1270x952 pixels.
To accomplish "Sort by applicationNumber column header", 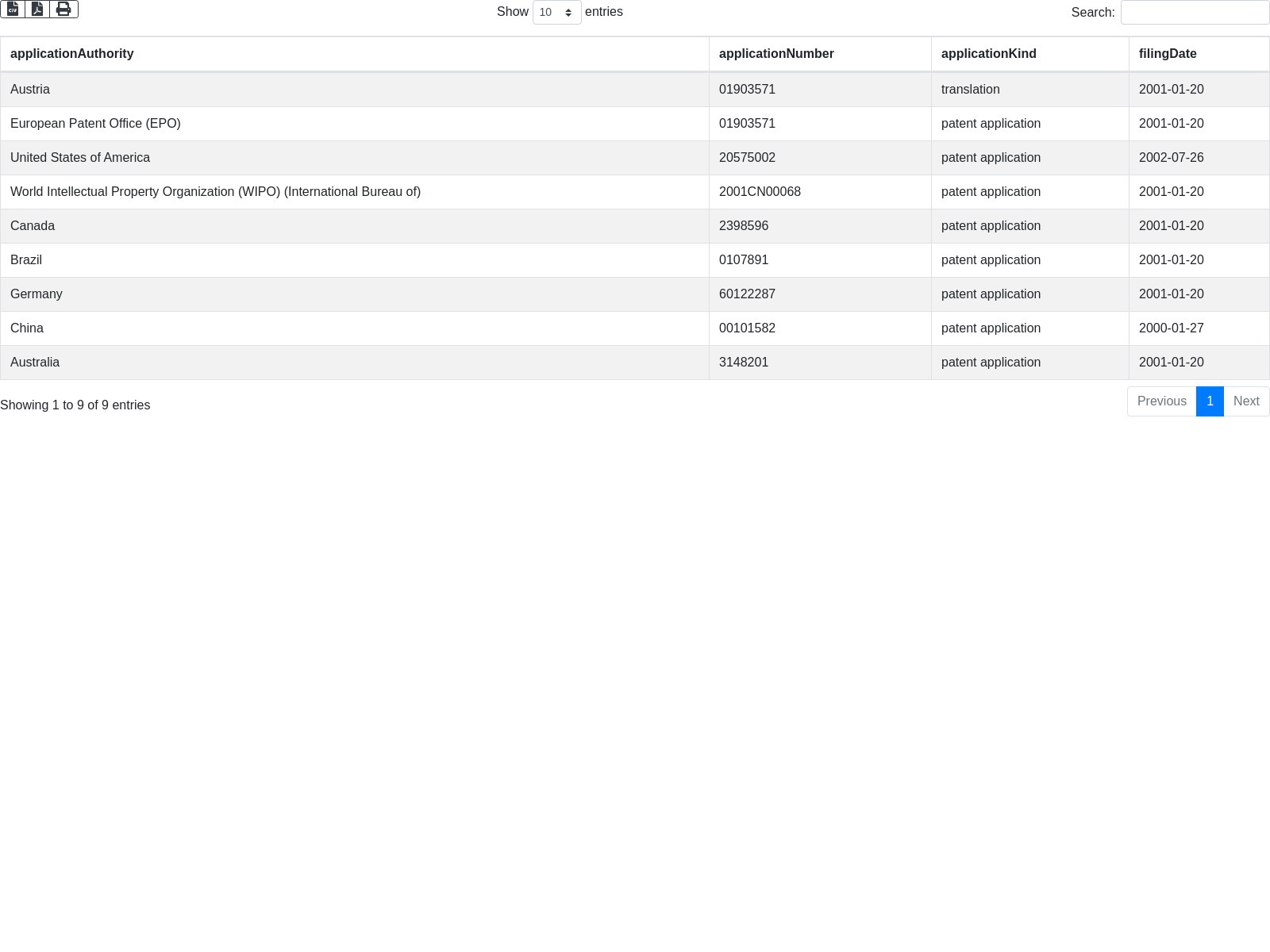I will tap(775, 54).
